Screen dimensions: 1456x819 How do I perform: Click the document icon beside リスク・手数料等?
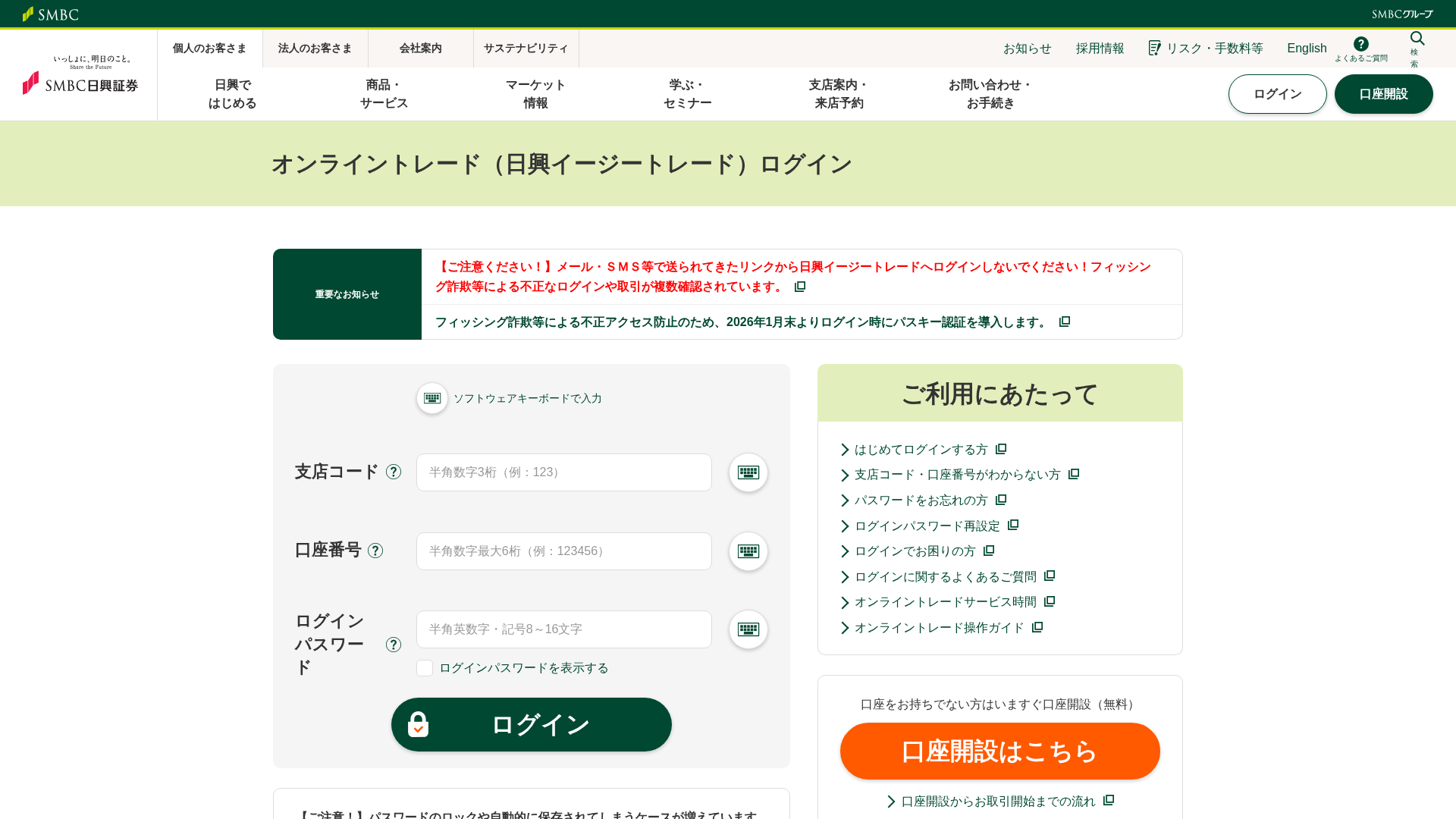point(1154,48)
